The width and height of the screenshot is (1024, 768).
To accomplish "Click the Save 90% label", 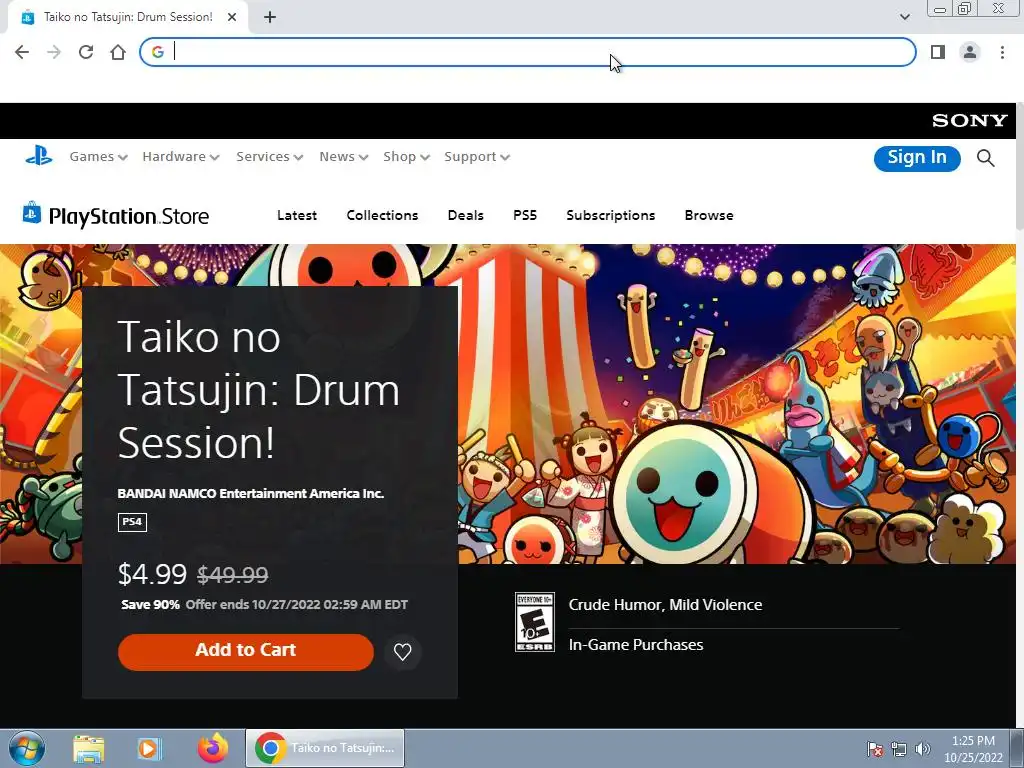I will tap(150, 605).
